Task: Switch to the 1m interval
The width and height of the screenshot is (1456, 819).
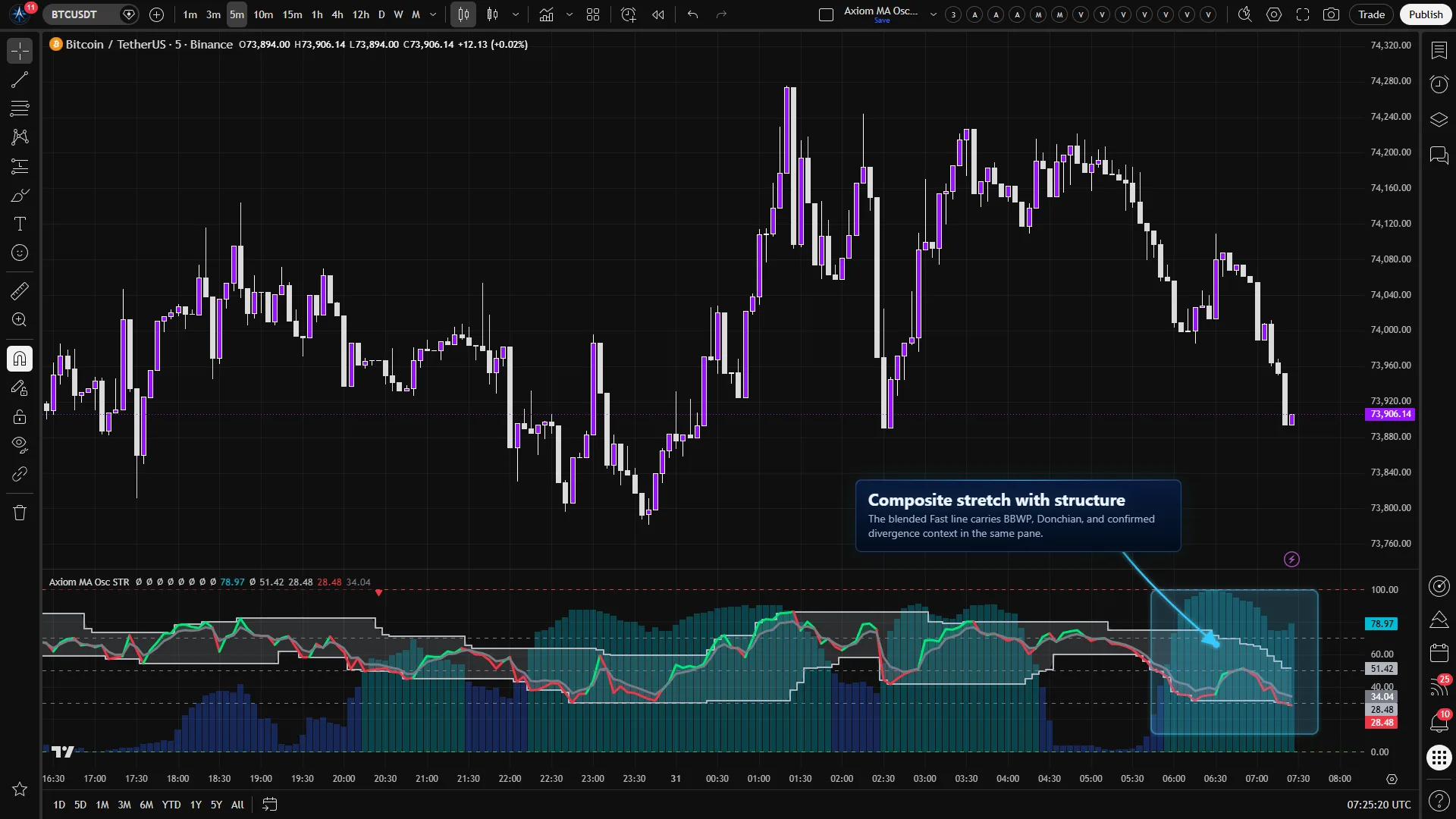Action: [x=190, y=14]
